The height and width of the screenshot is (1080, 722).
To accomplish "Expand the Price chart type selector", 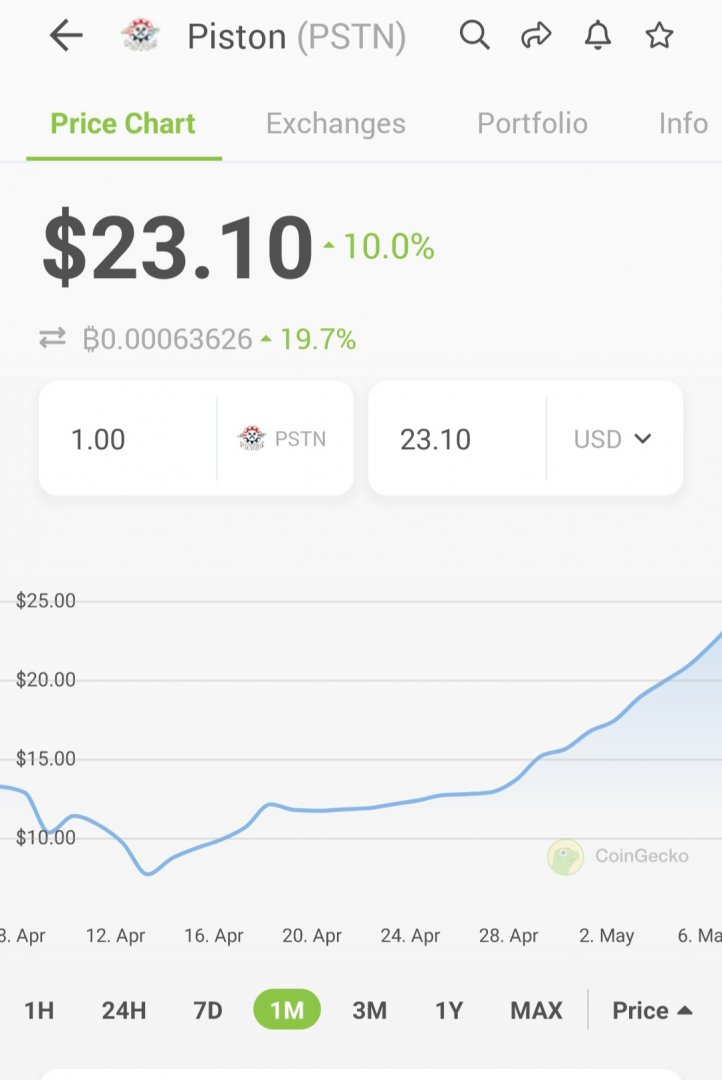I will [x=652, y=1010].
